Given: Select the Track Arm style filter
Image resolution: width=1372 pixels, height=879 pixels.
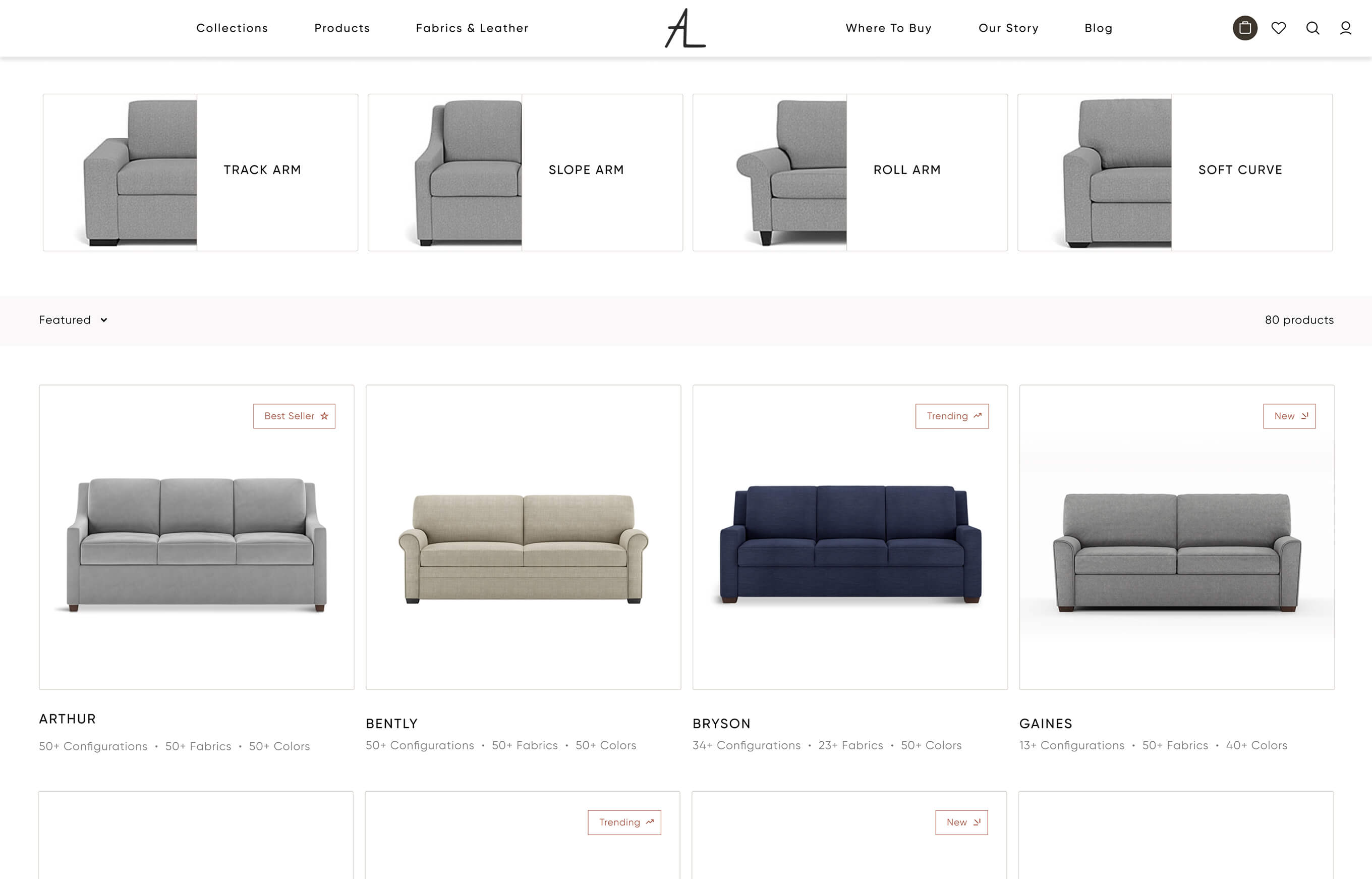Looking at the screenshot, I should click(200, 173).
